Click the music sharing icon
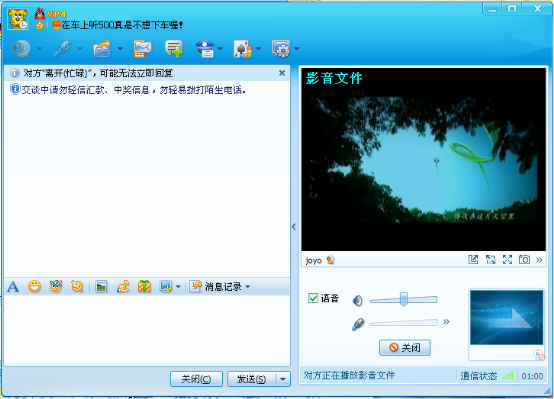554x399 pixels. (x=123, y=287)
